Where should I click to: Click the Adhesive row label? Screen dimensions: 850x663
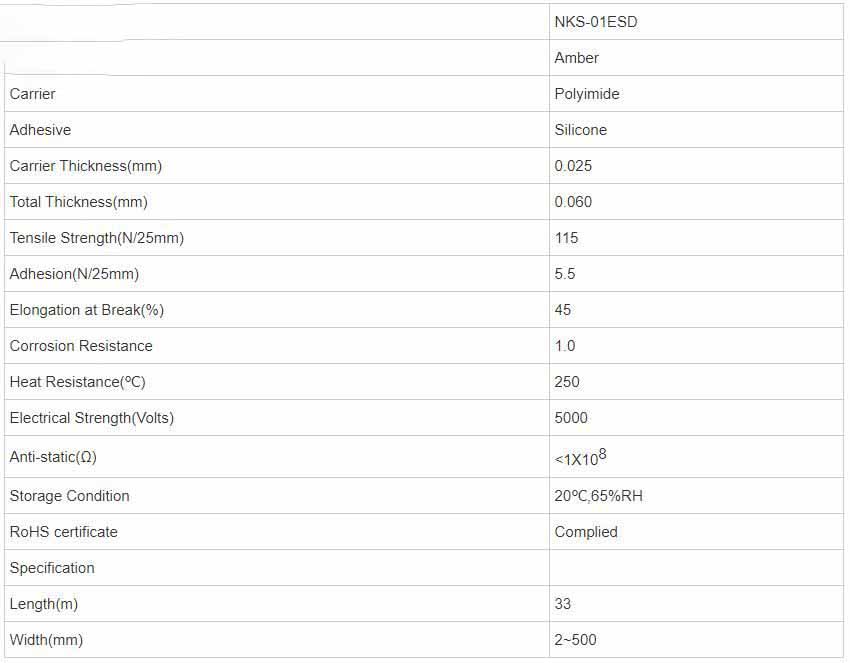pyautogui.click(x=40, y=130)
